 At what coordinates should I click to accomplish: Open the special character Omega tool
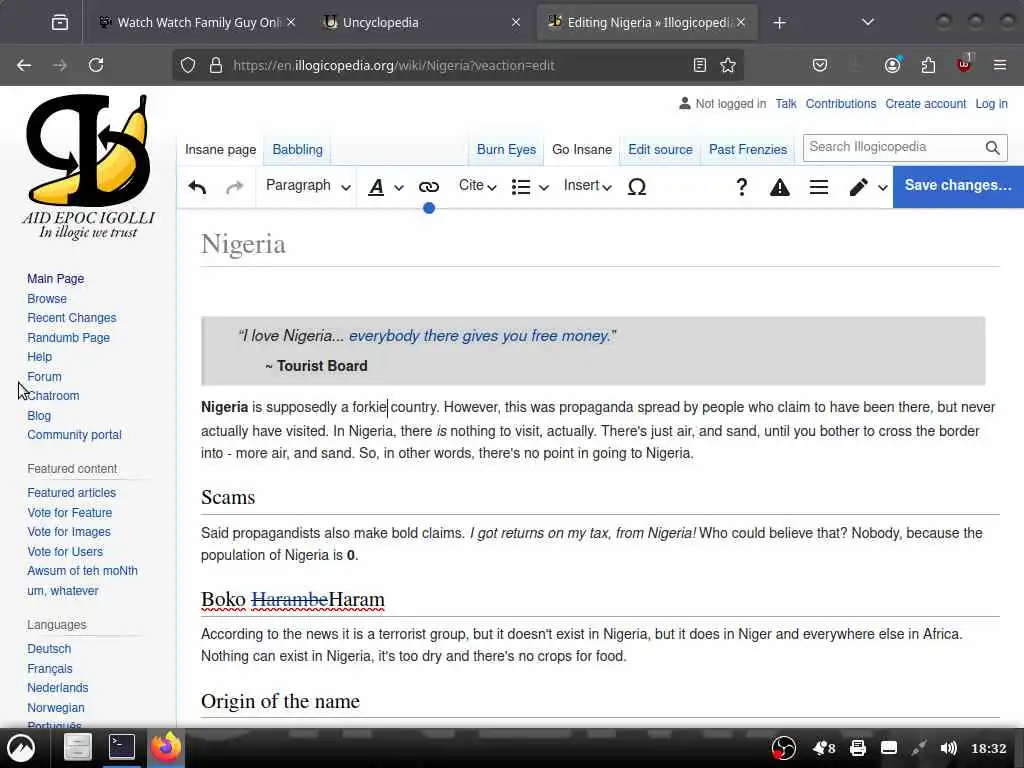coord(637,187)
